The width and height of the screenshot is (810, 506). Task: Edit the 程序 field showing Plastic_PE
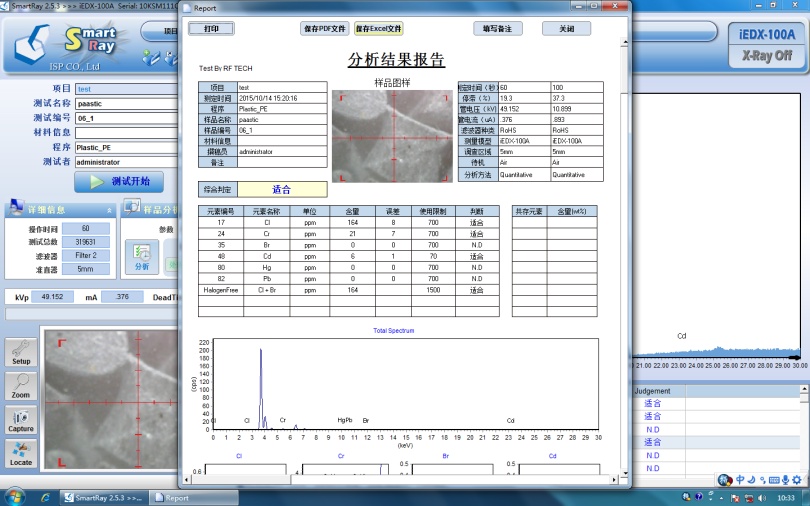(127, 148)
